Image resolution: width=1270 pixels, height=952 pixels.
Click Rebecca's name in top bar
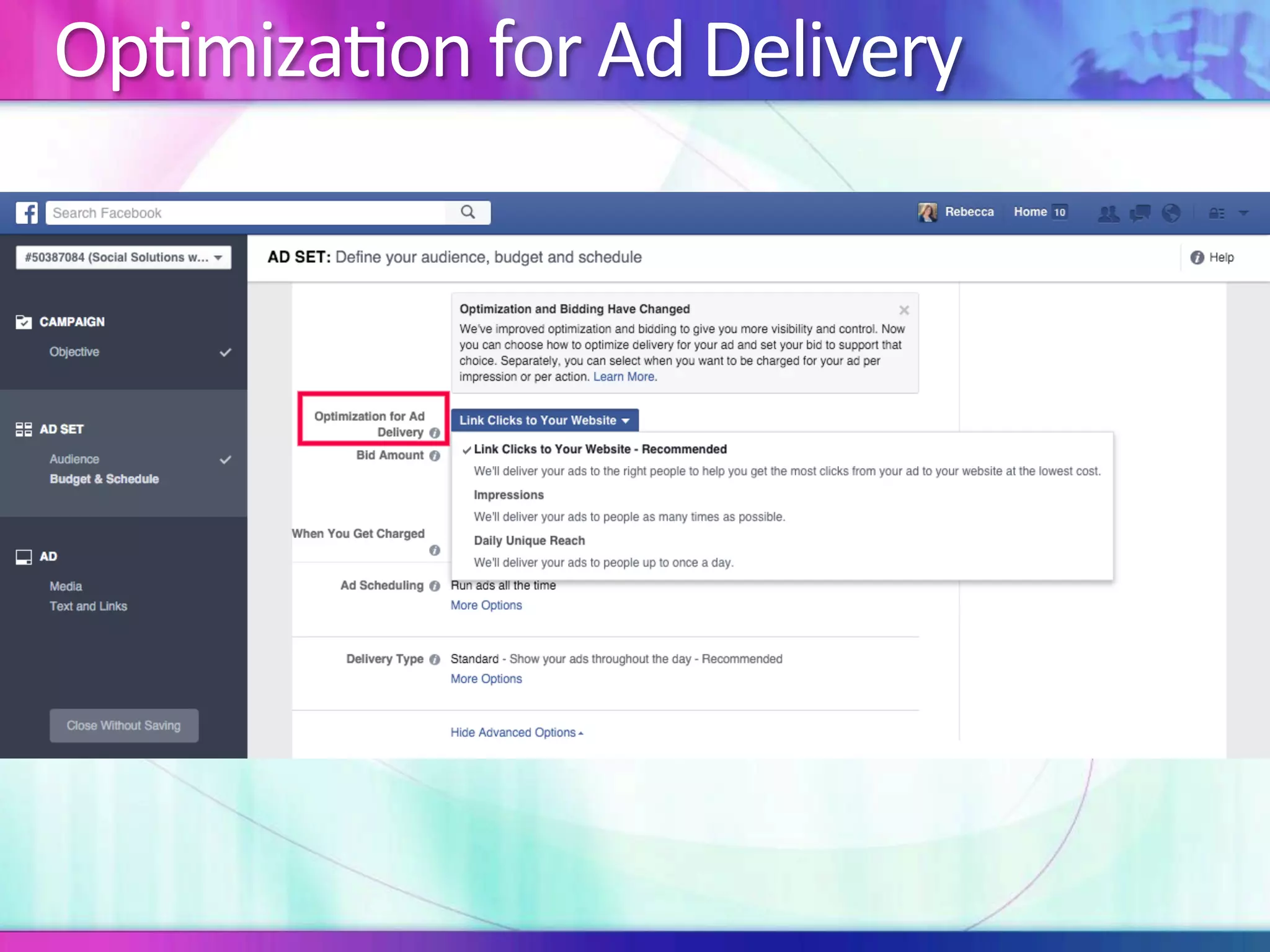pos(969,212)
